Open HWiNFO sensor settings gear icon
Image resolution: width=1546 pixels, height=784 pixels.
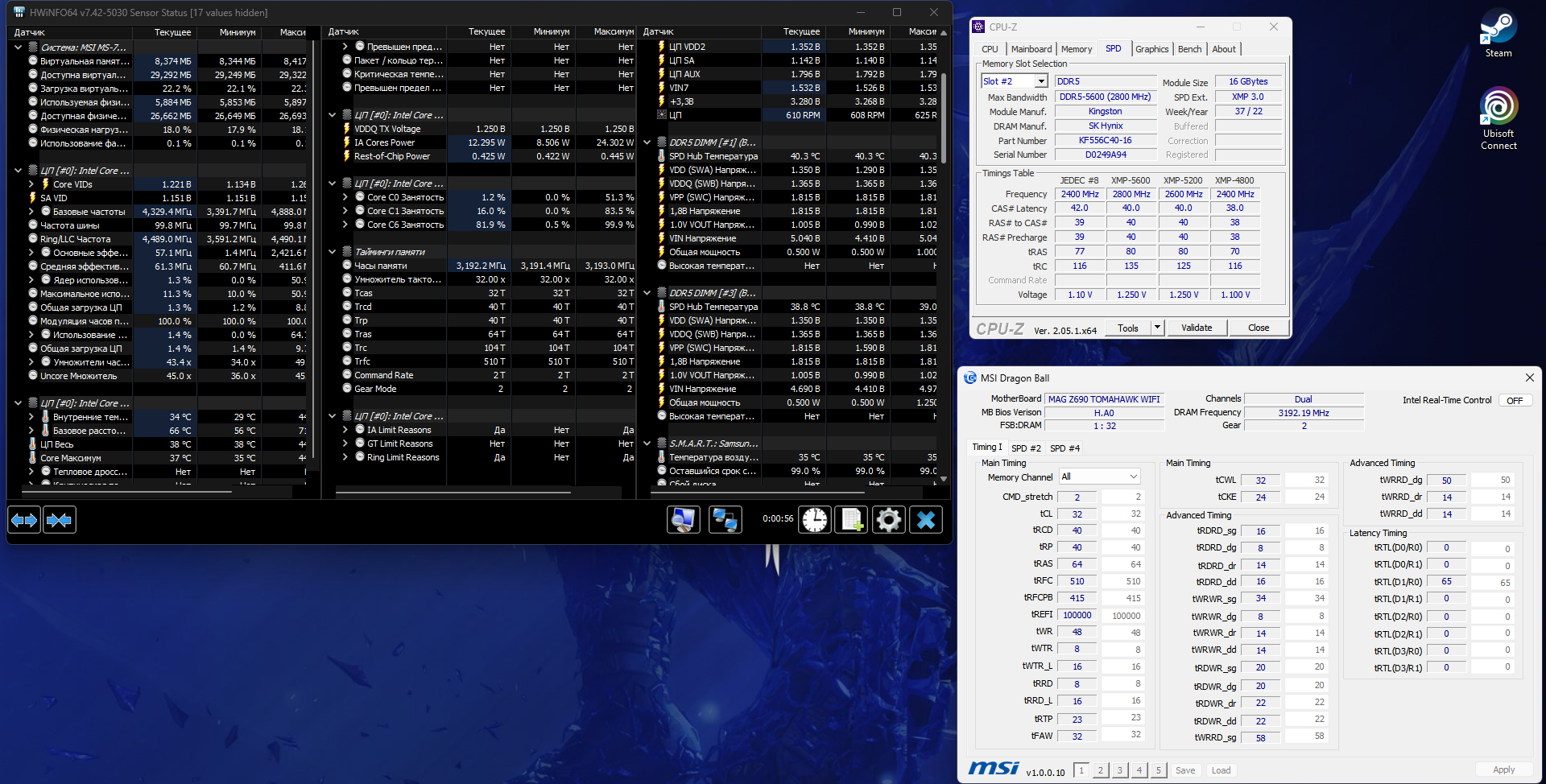coord(889,520)
